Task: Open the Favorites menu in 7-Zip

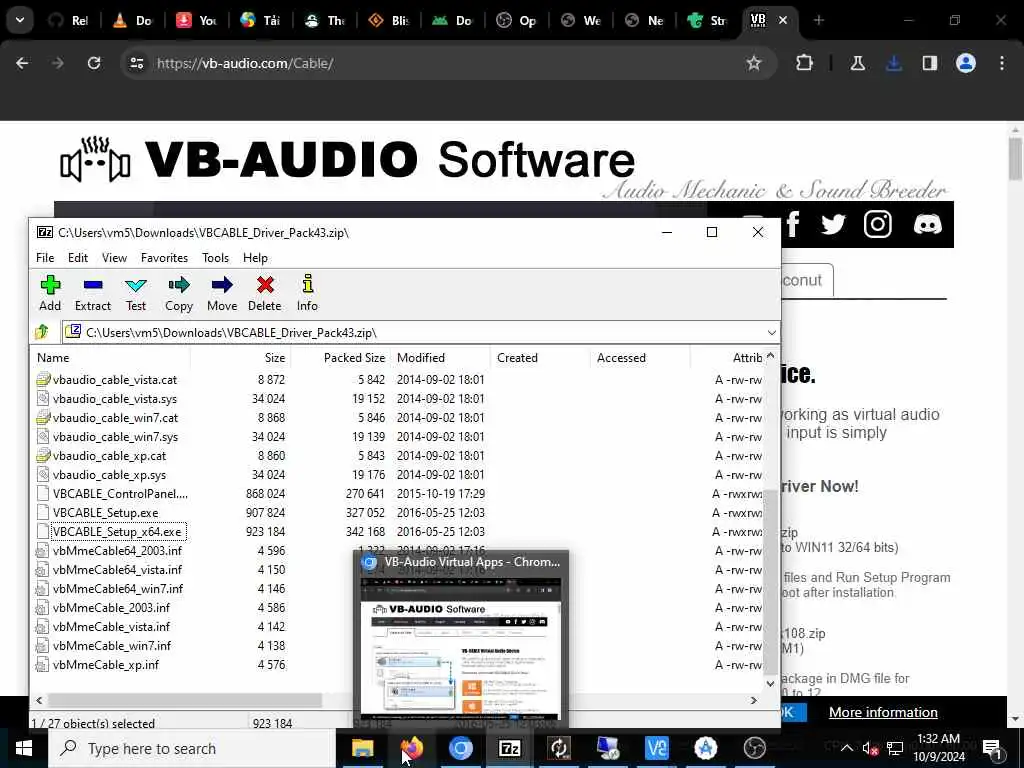Action: [x=165, y=258]
